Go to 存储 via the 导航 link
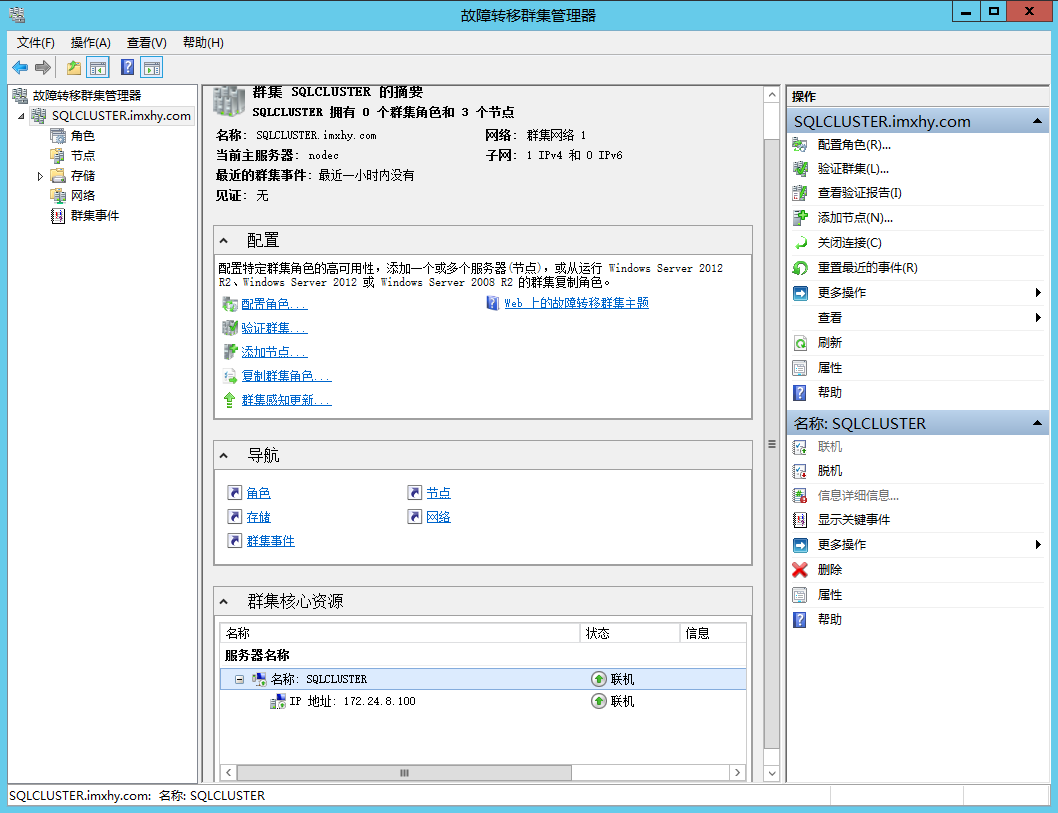This screenshot has width=1058, height=813. [258, 517]
